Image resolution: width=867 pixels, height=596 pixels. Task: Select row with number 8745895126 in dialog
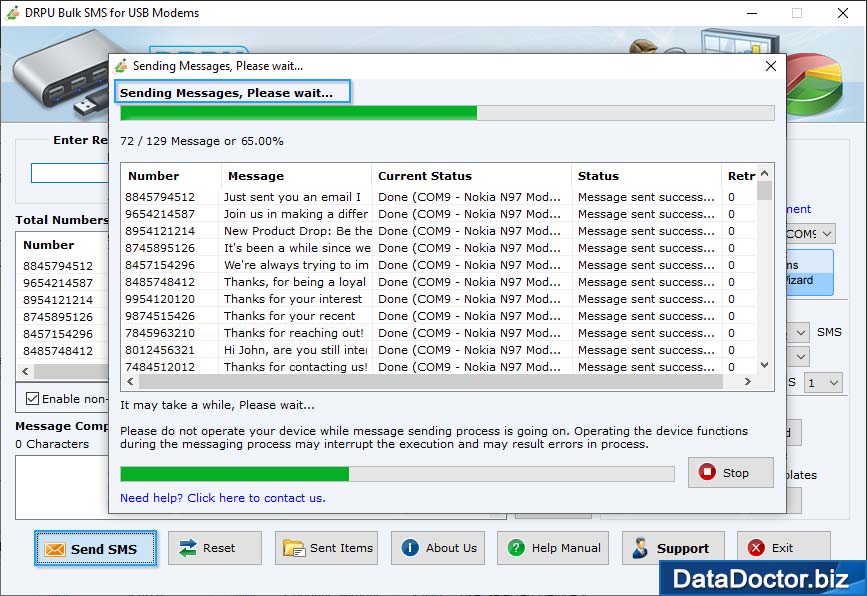tap(440, 248)
